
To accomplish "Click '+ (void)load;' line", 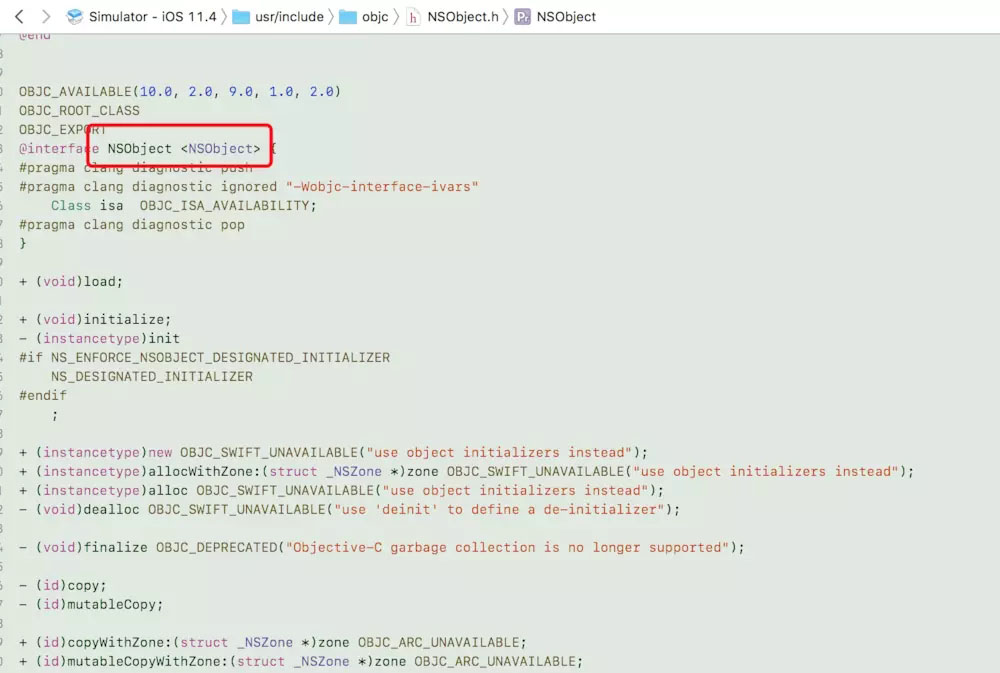I will (x=71, y=281).
